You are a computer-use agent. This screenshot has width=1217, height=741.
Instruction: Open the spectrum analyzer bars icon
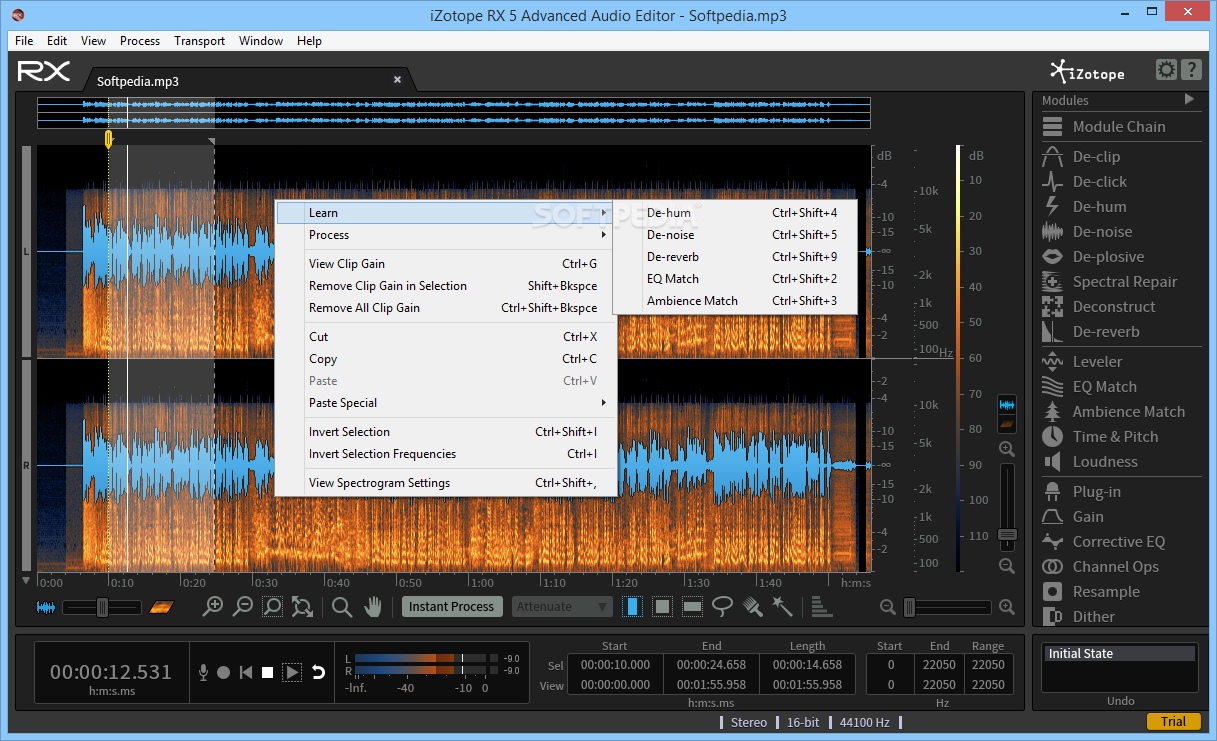point(822,606)
